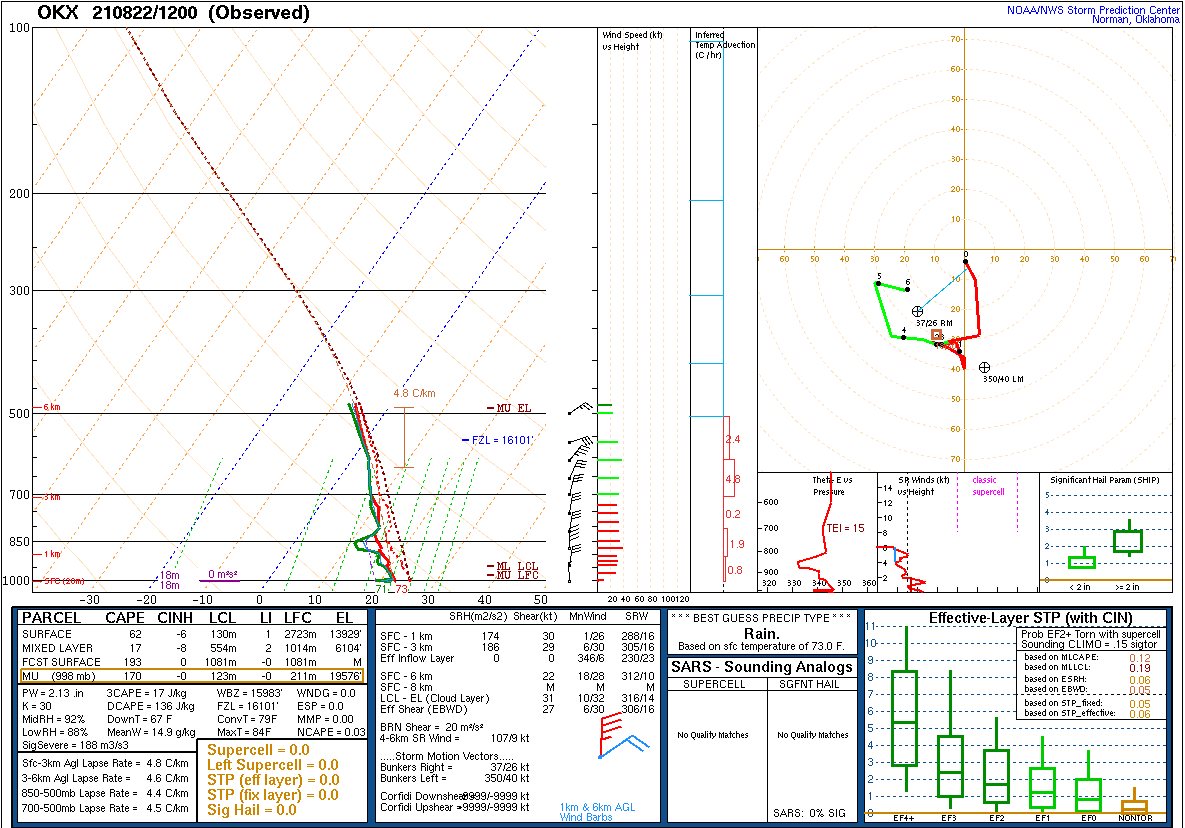Select the EF4+ box plot in the STP chart
The image size is (1185, 828).
coord(904,718)
